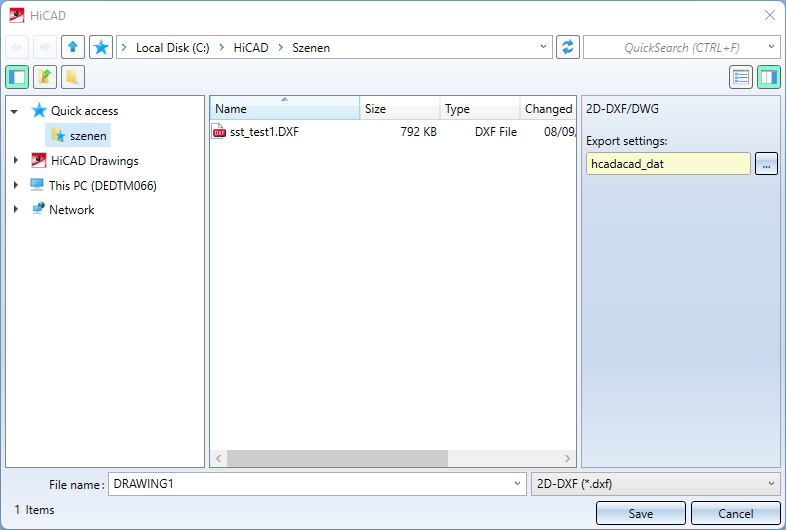Expand the Network node
Screen dimensions: 786x530
coord(16,209)
